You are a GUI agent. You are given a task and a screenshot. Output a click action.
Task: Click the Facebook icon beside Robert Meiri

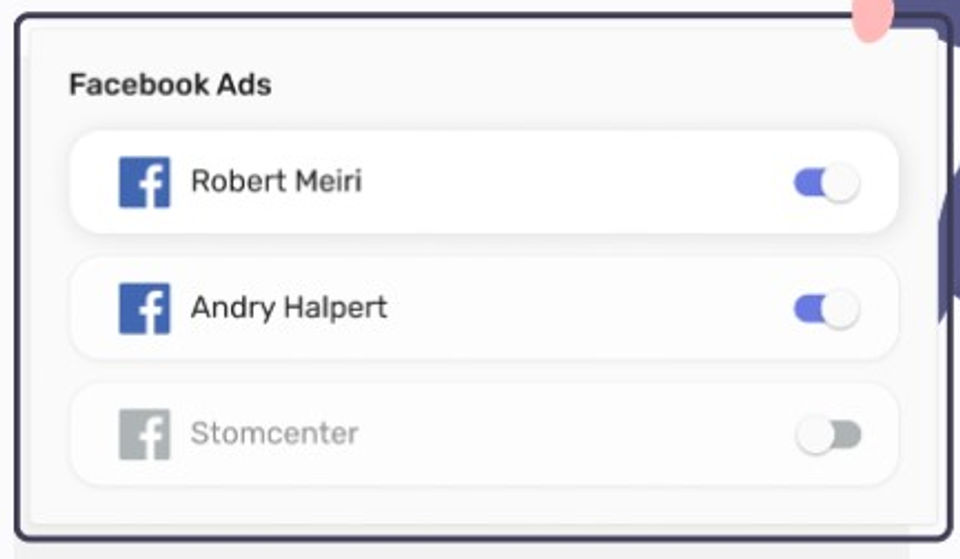tap(144, 183)
